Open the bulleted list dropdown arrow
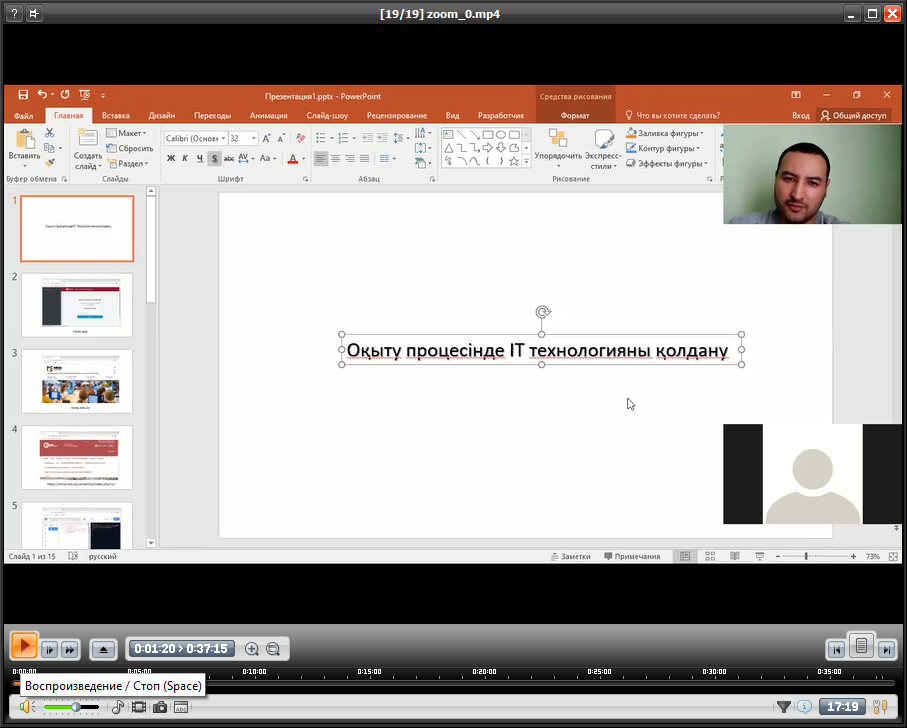The height and width of the screenshot is (728, 907). 331,138
